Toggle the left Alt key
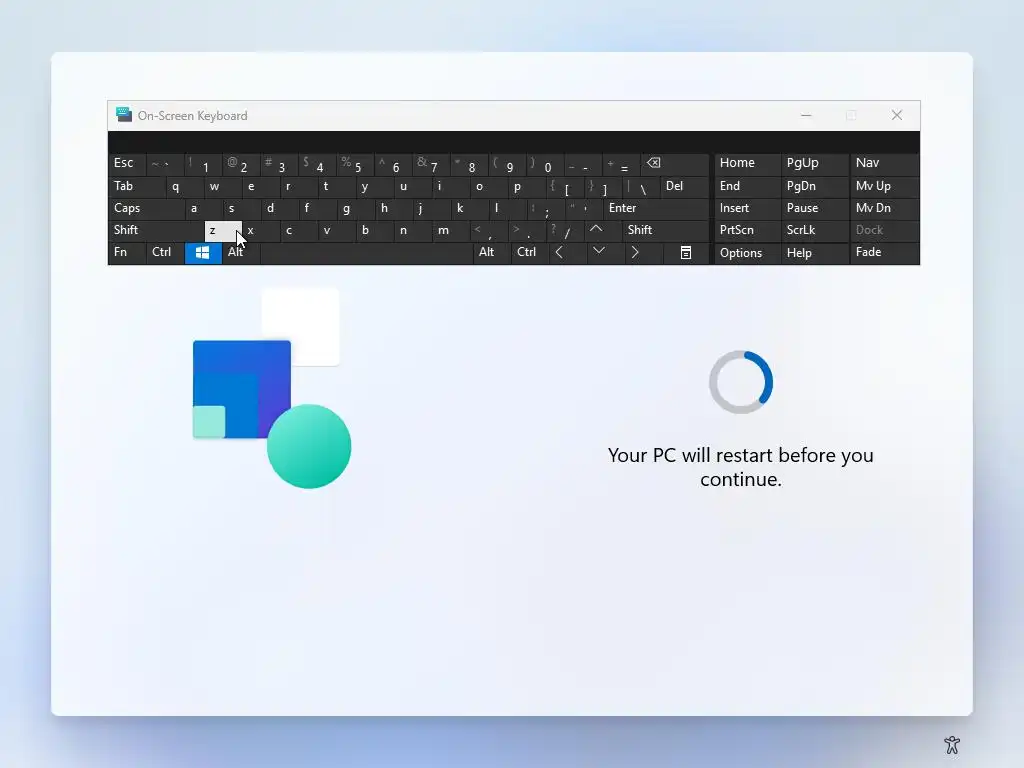The width and height of the screenshot is (1024, 768). (241, 253)
